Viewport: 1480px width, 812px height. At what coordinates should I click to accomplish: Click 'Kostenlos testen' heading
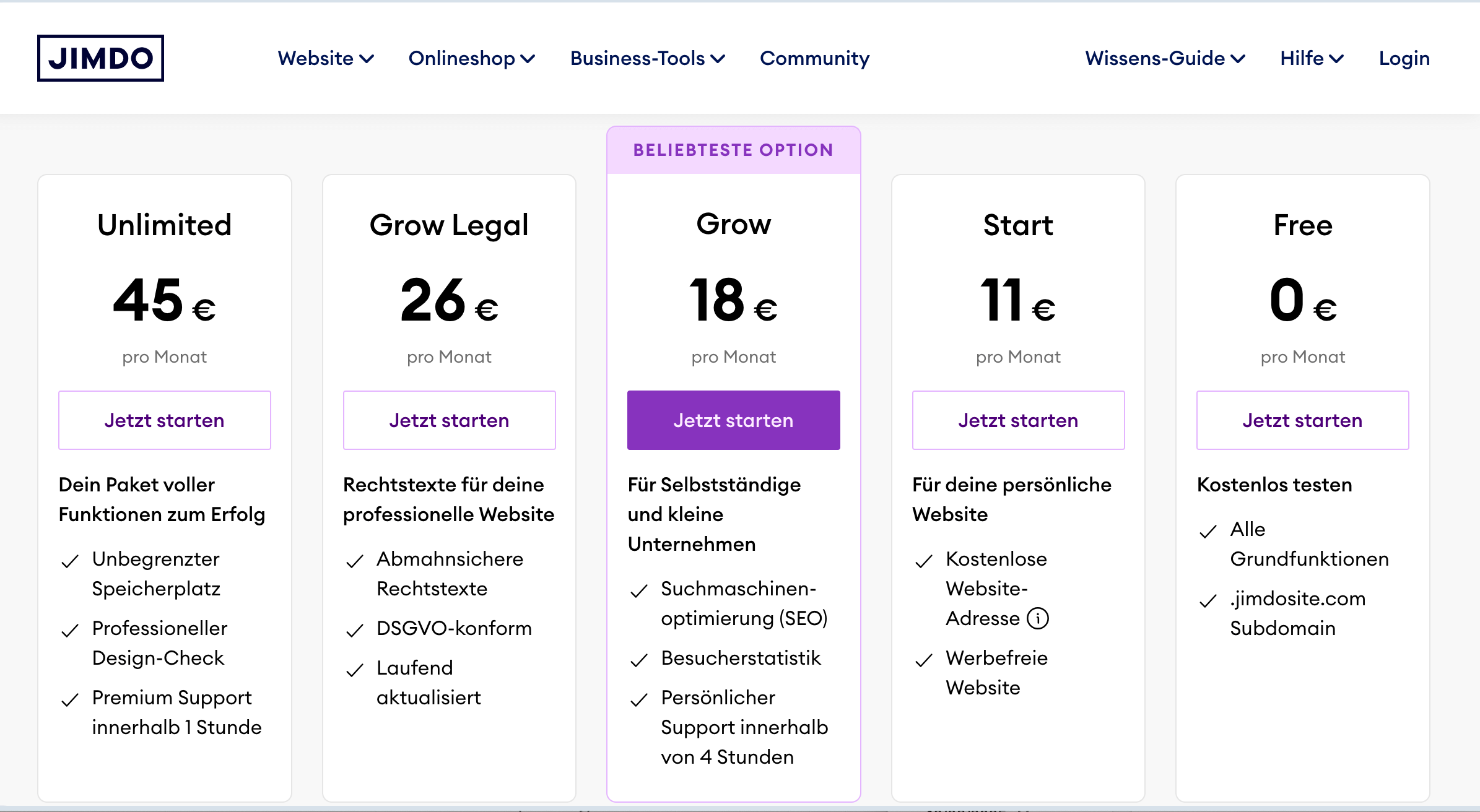click(1274, 485)
